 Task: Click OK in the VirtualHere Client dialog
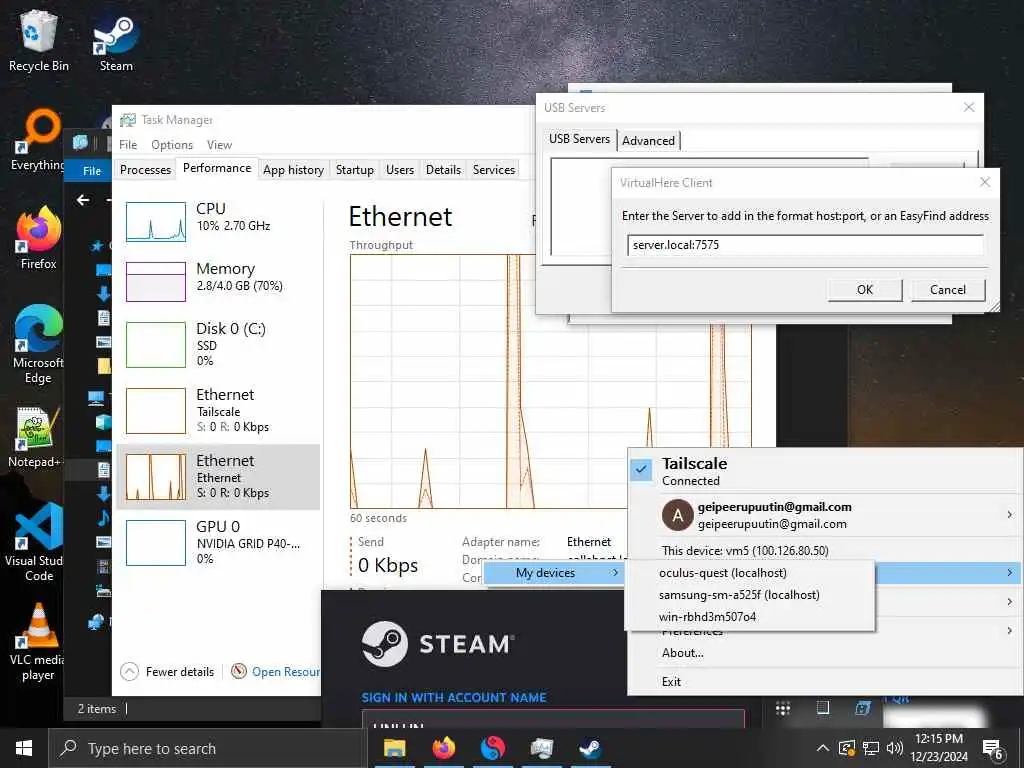coord(865,290)
